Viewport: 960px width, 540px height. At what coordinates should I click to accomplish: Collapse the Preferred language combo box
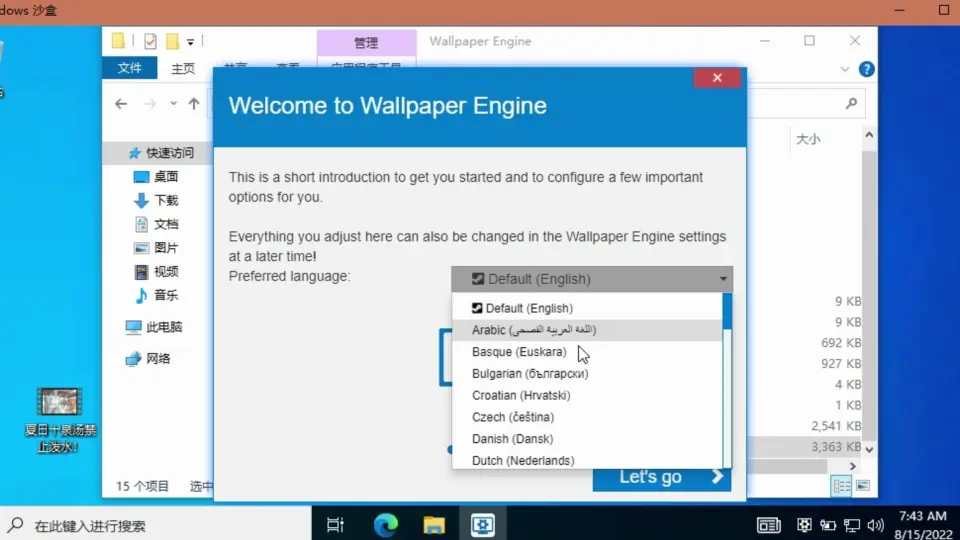click(591, 279)
